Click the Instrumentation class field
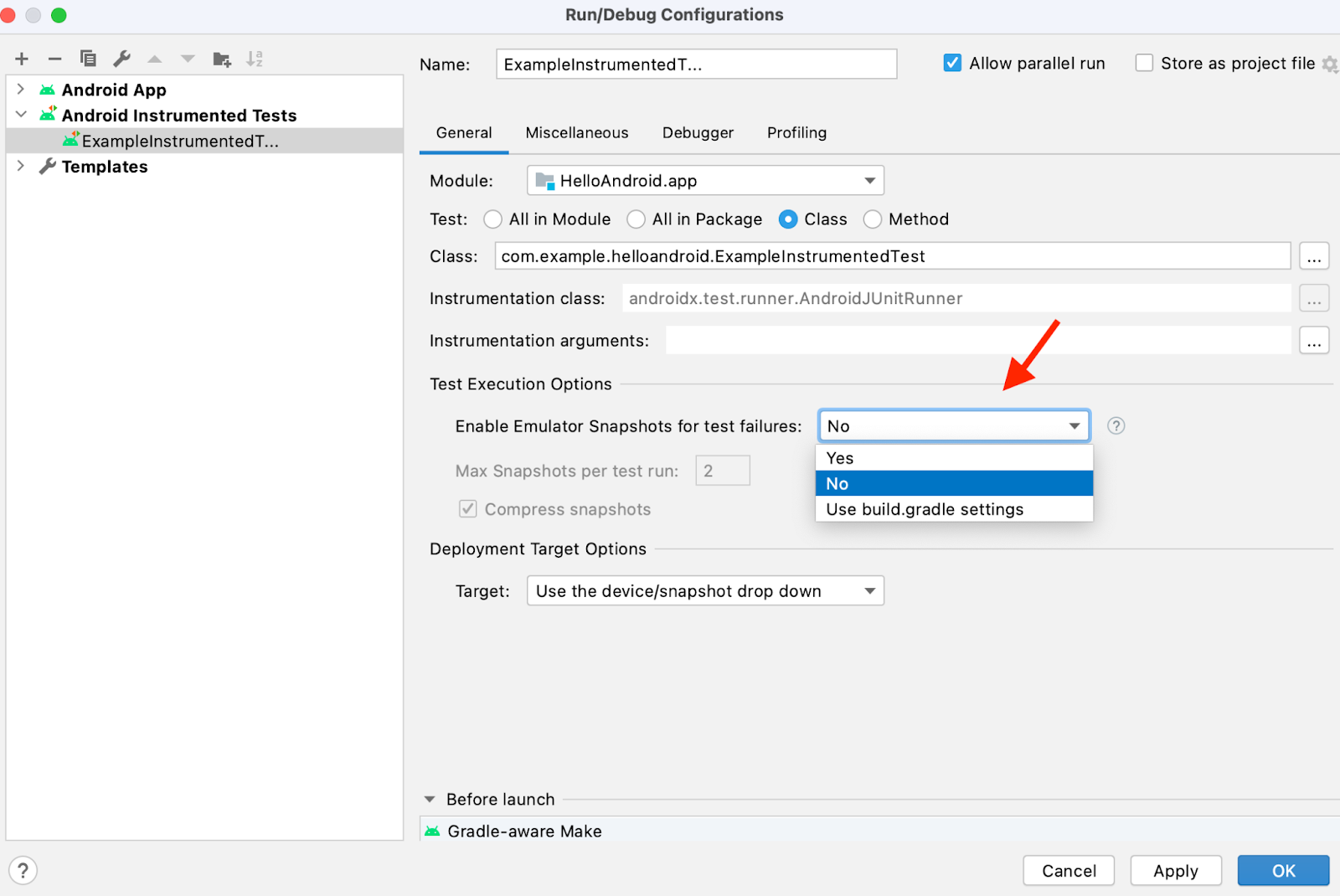1340x896 pixels. tap(956, 298)
